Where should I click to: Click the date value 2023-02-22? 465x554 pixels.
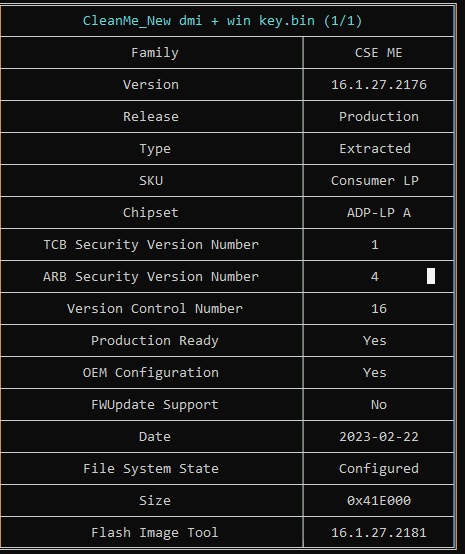[379, 437]
